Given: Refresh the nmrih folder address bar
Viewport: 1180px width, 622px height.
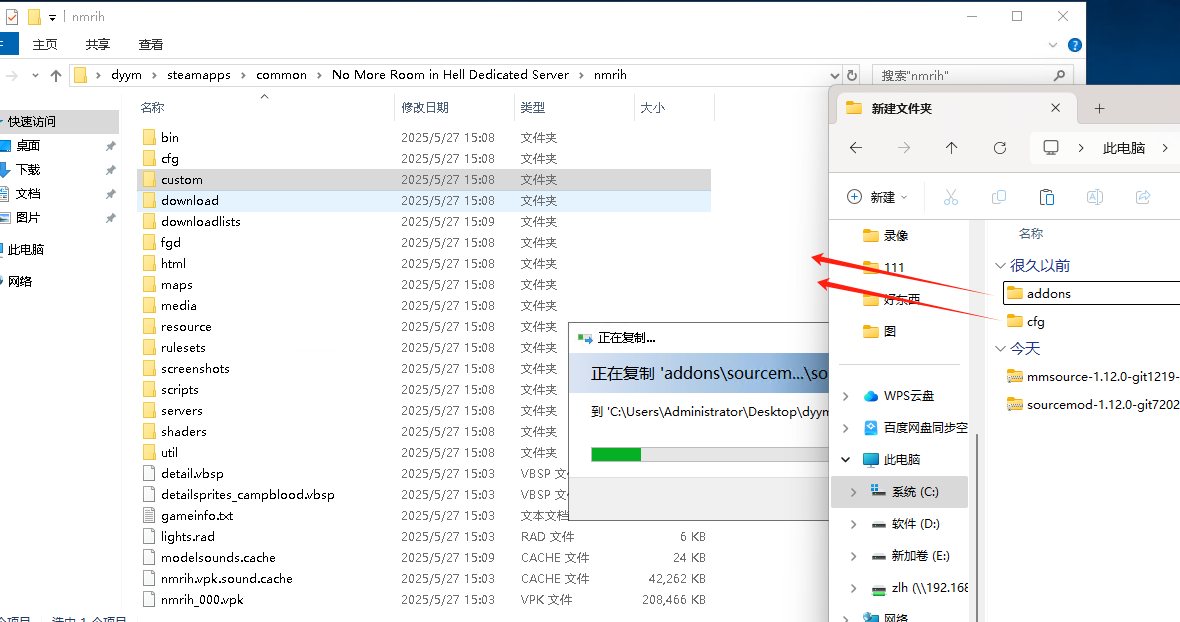Looking at the screenshot, I should pos(852,75).
